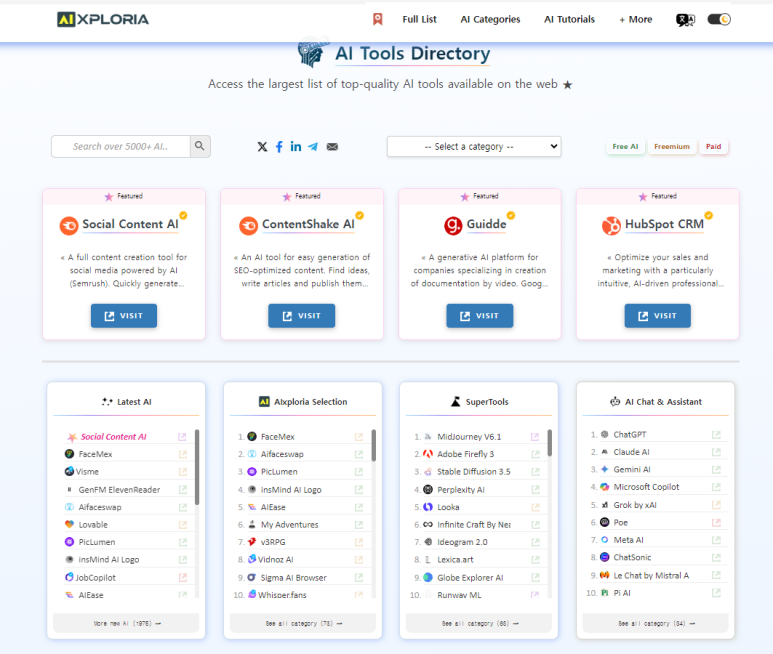Expand the + More menu
This screenshot has width=773, height=654.
(x=635, y=19)
